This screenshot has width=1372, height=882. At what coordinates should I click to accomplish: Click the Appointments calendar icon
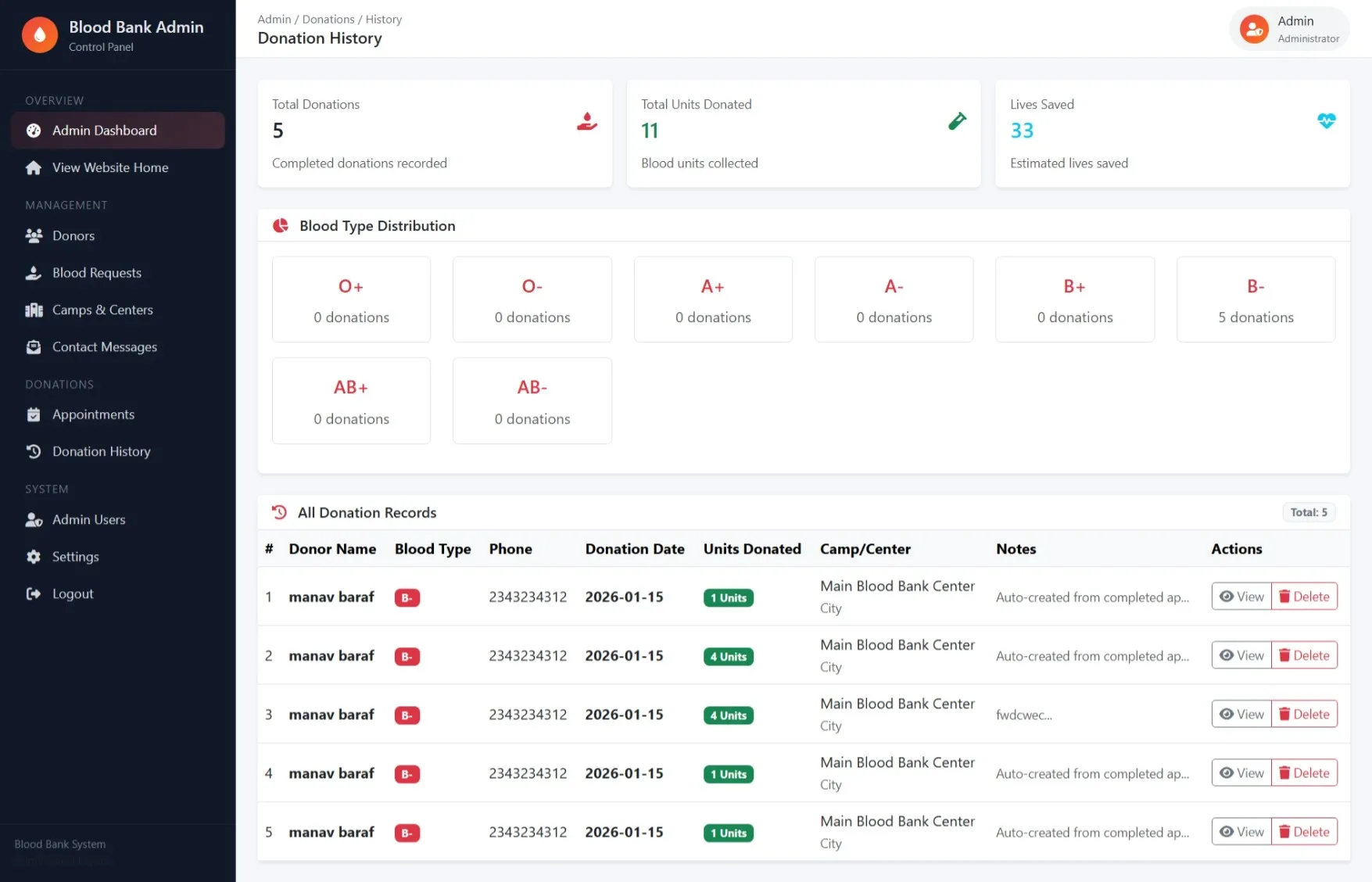click(34, 414)
